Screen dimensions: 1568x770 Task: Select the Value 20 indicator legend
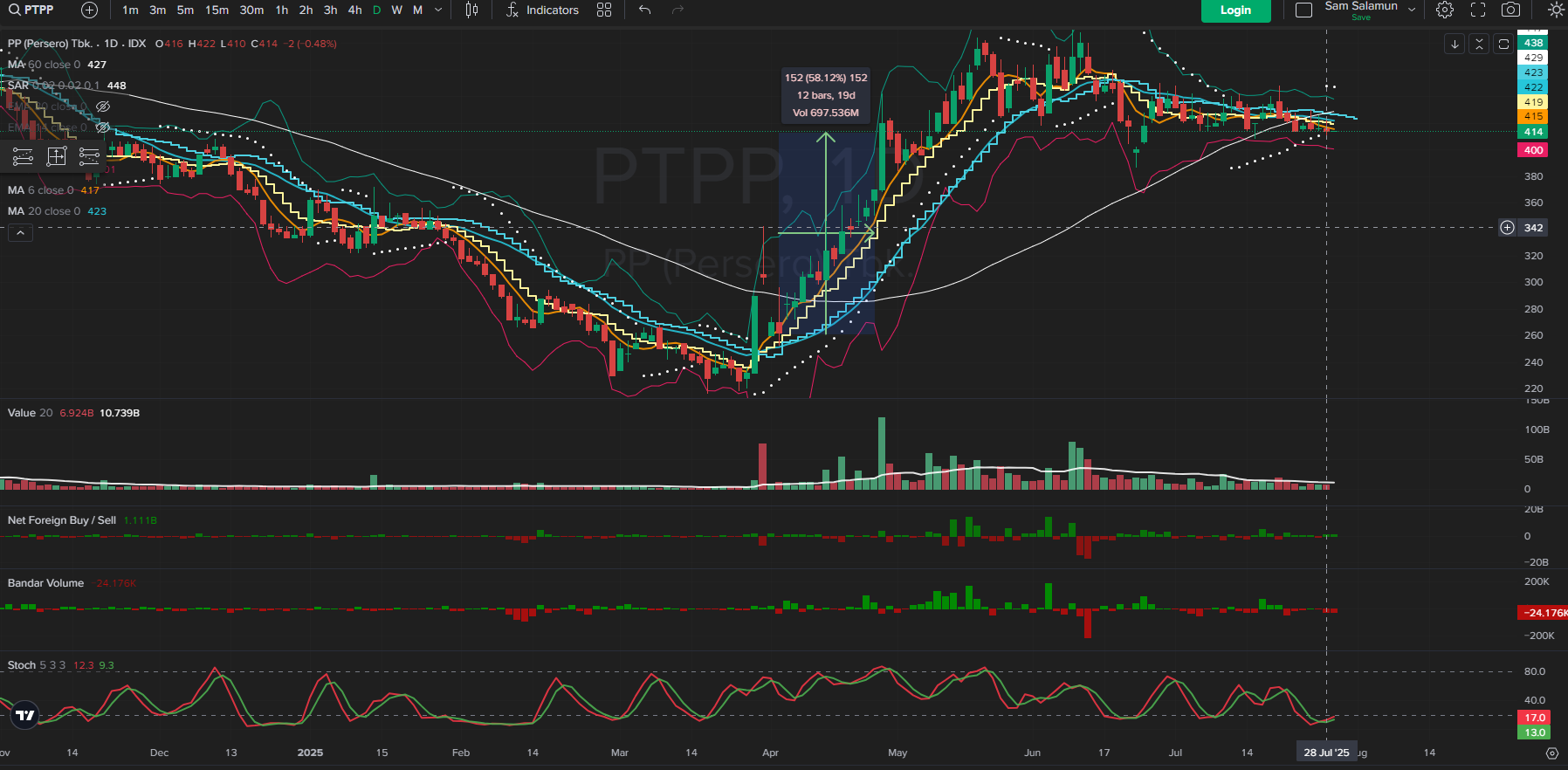pos(30,413)
